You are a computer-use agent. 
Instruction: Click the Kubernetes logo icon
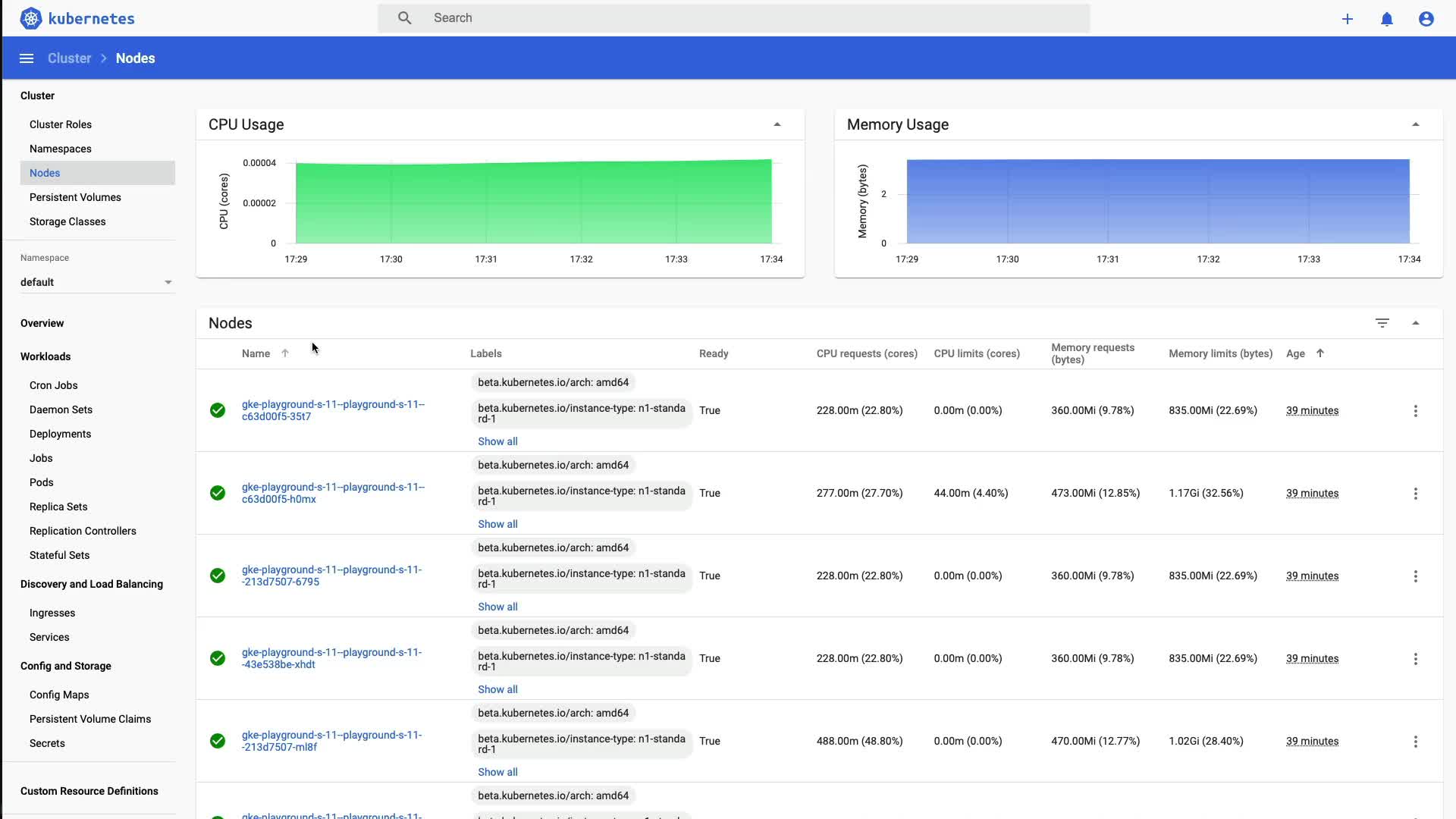(30, 18)
